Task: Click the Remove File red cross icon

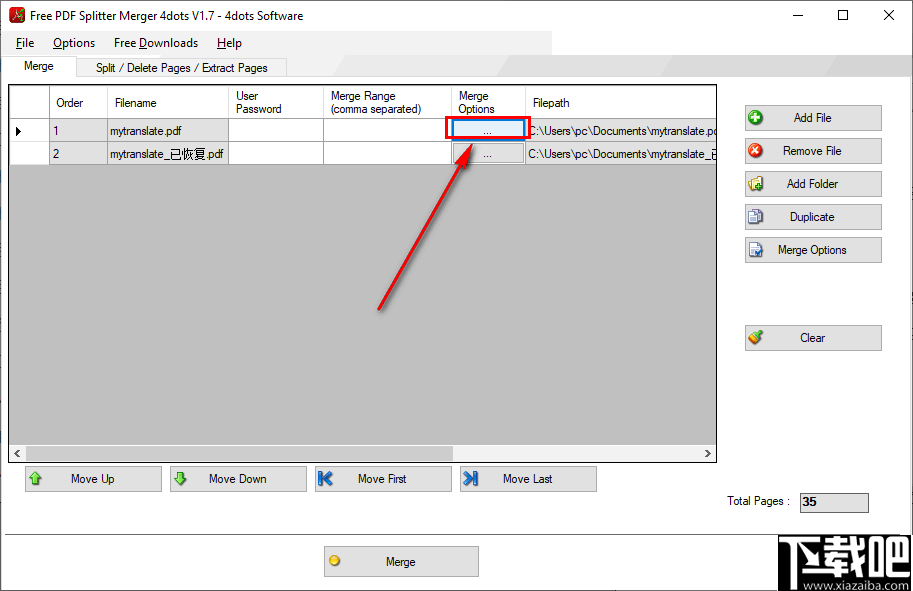Action: point(757,150)
